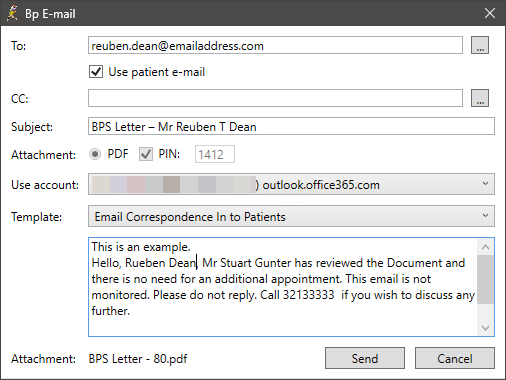Image resolution: width=506 pixels, height=380 pixels.
Task: Click the PIN field showing 1412
Action: coord(215,154)
